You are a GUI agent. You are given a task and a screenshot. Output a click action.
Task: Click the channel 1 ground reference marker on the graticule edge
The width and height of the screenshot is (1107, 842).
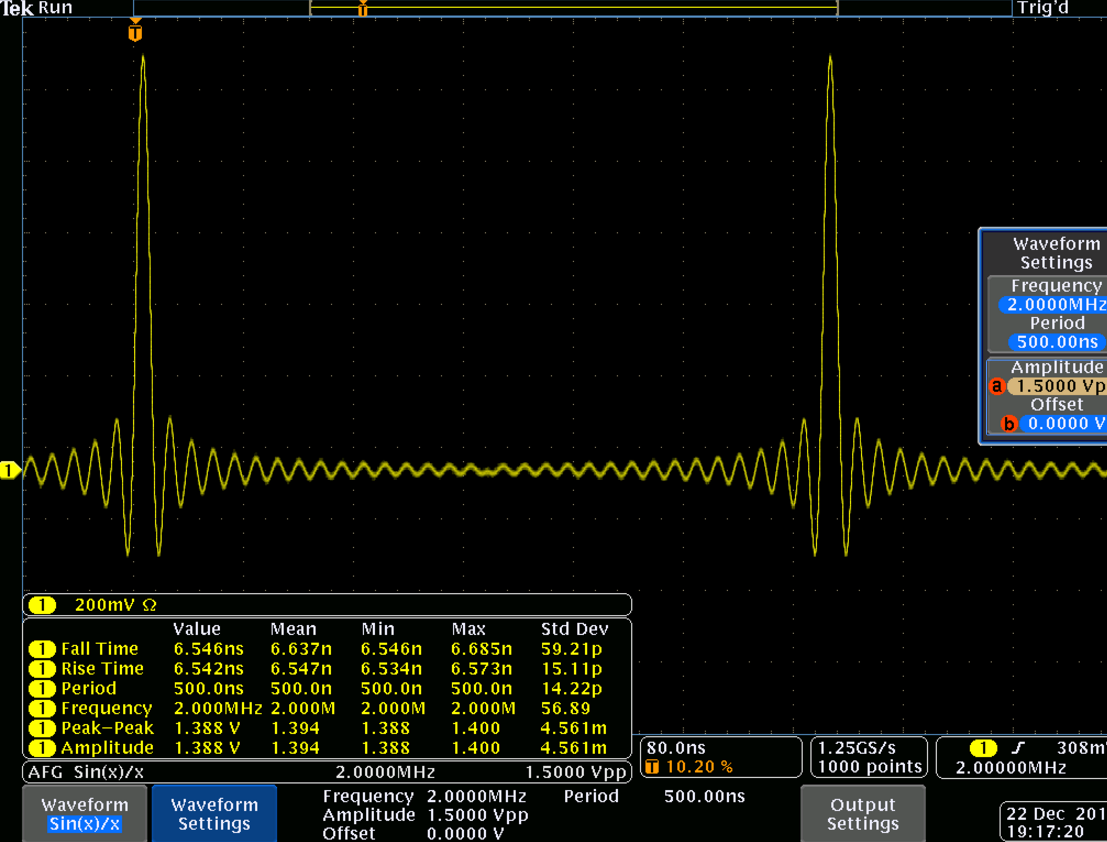(10, 470)
